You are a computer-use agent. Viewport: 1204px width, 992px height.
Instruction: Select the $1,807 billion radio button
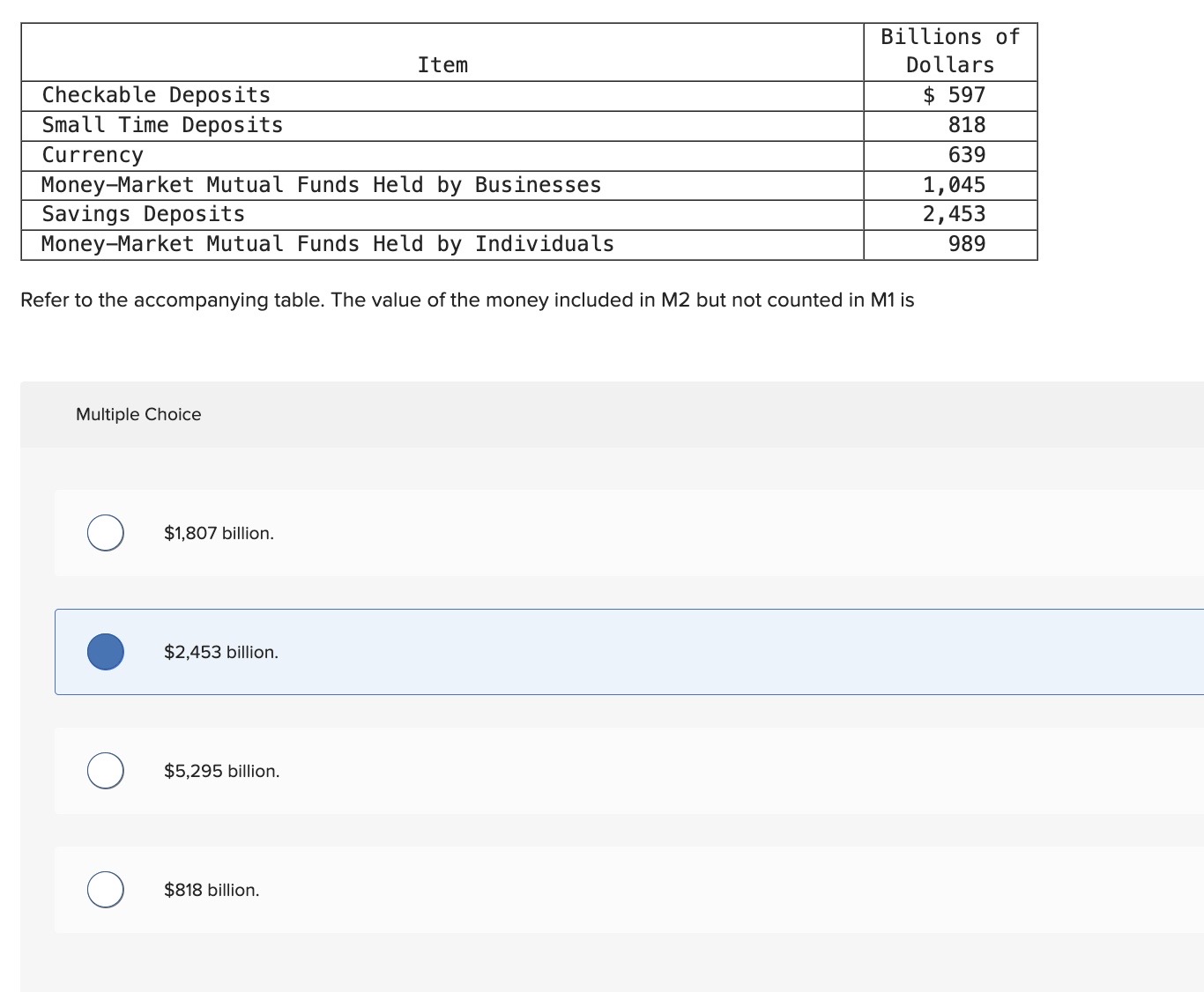point(105,532)
